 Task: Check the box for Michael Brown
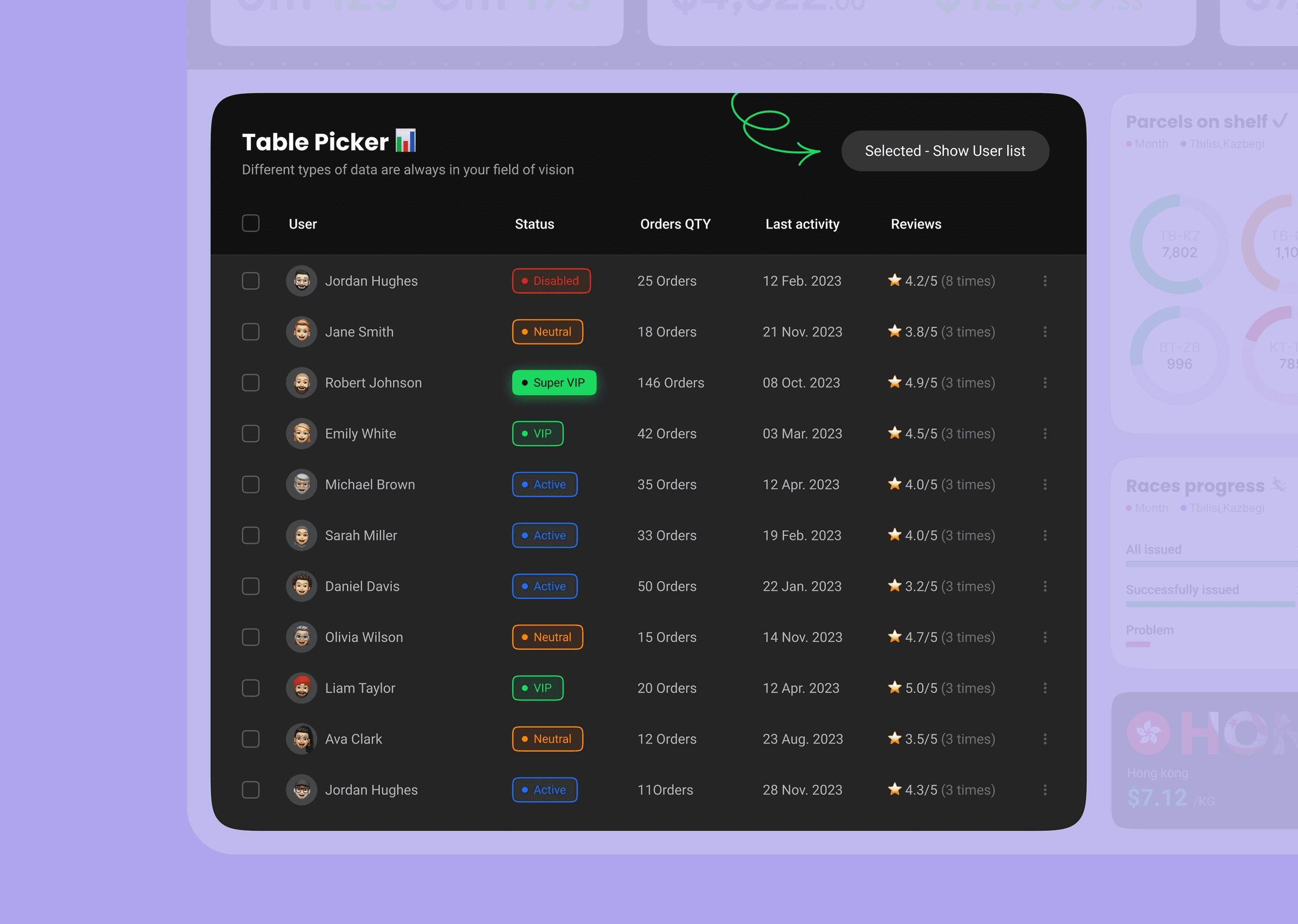coord(250,485)
